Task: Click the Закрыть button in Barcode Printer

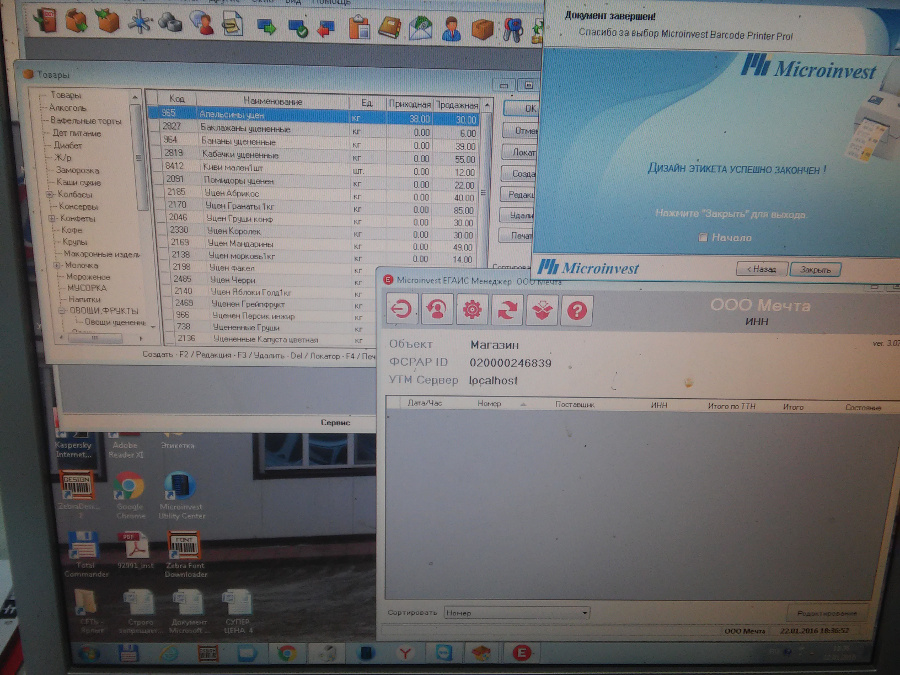Action: 815,269
